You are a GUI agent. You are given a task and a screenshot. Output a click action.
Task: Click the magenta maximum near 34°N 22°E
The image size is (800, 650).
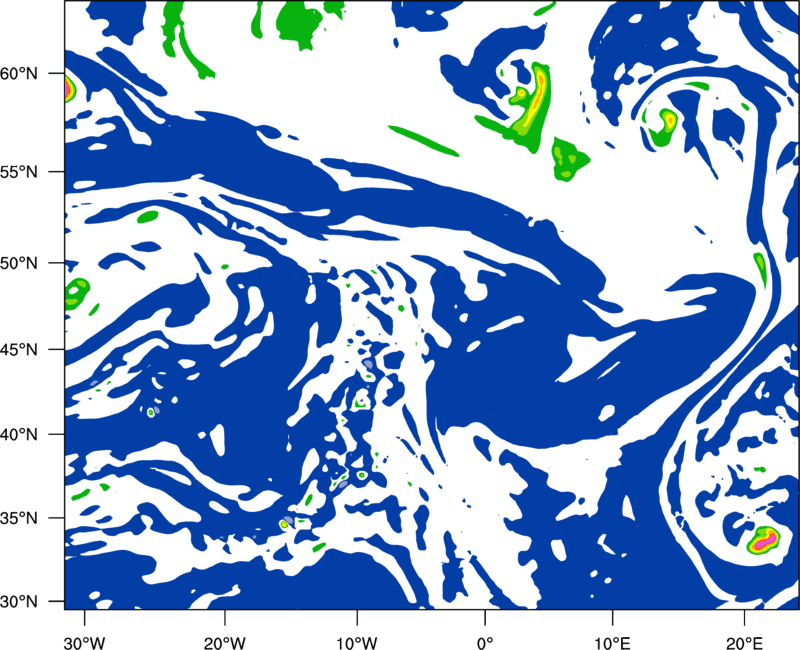click(765, 540)
